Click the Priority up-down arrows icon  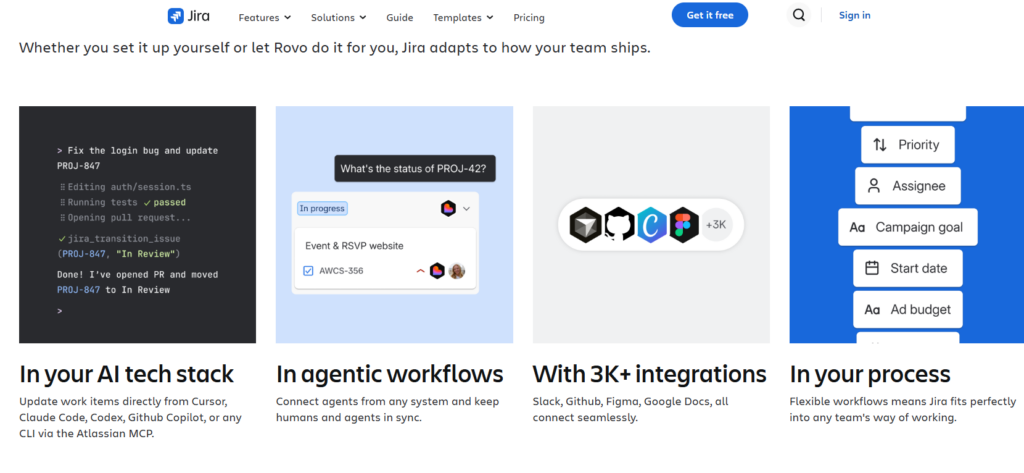(880, 145)
